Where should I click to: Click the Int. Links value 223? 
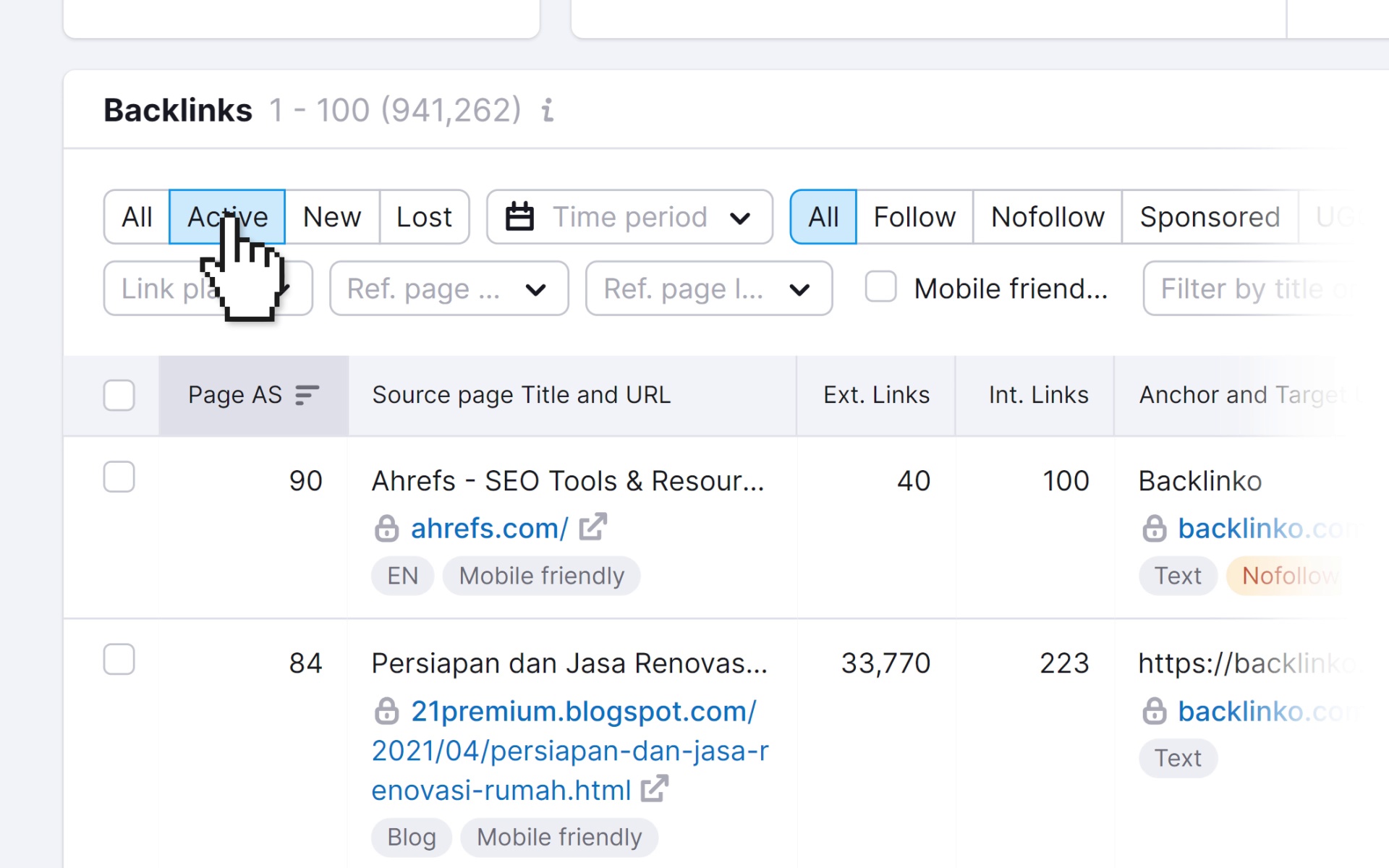(1064, 663)
